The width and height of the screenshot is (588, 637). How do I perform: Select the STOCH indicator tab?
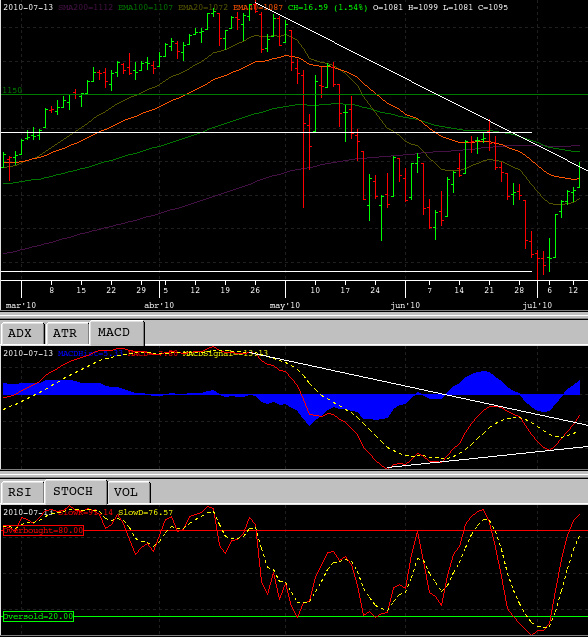[76, 492]
